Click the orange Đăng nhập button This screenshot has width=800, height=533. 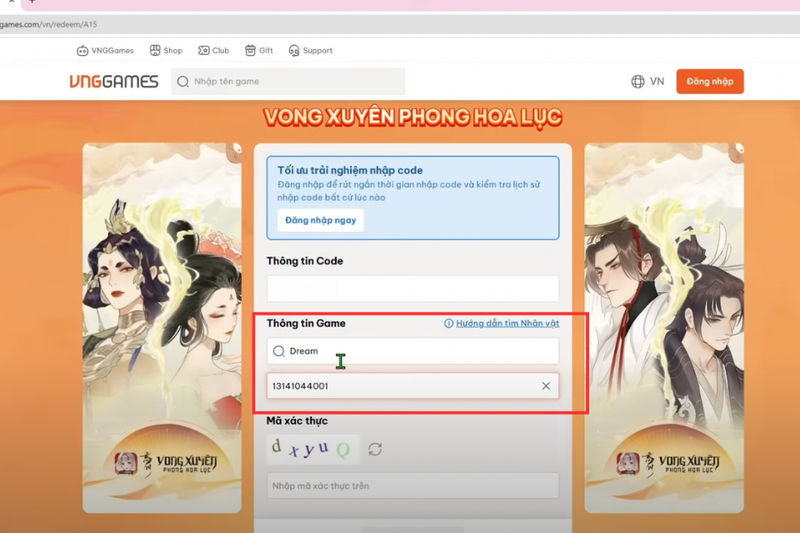click(710, 82)
